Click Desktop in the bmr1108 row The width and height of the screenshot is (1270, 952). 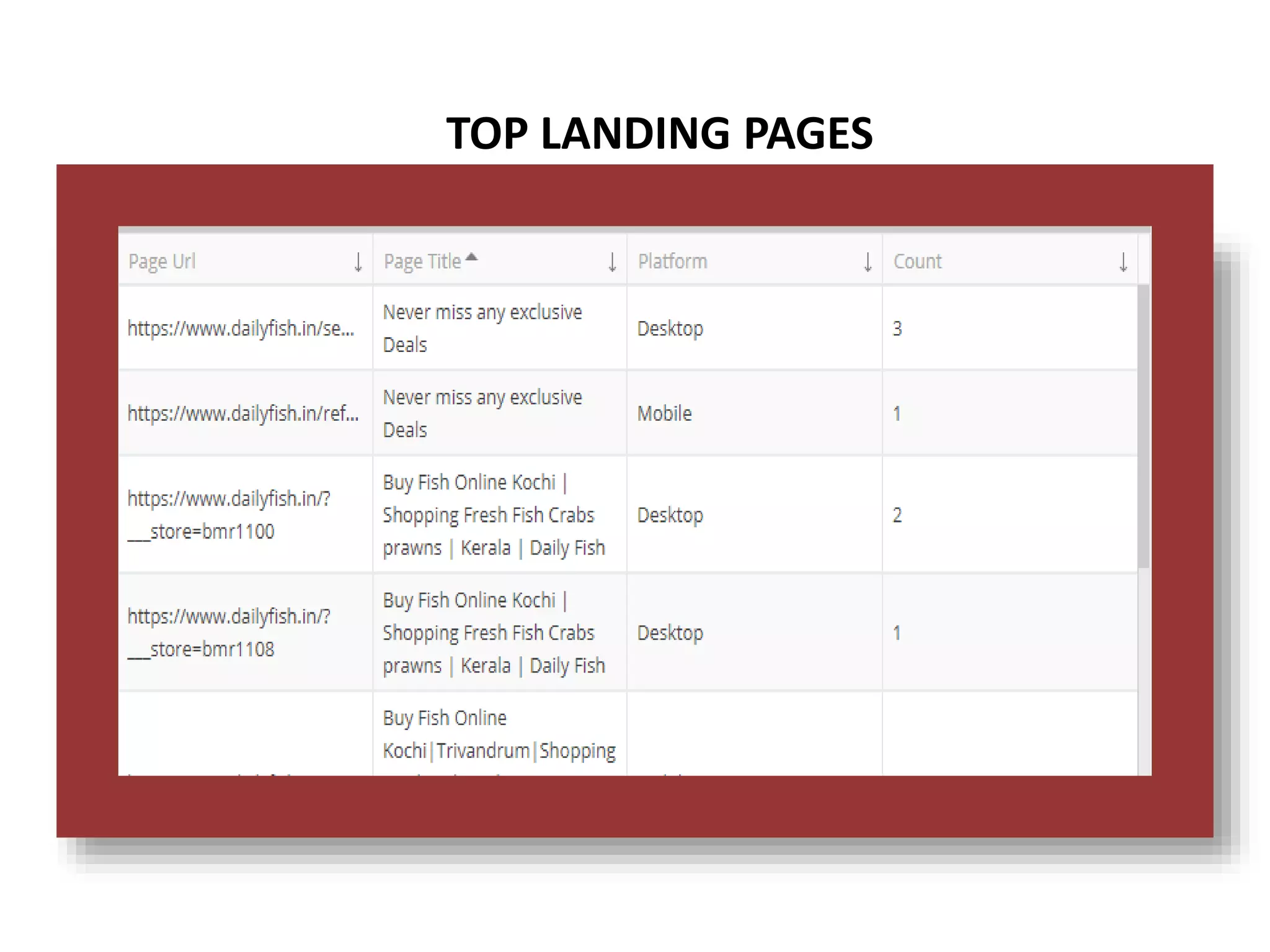pyautogui.click(x=670, y=633)
